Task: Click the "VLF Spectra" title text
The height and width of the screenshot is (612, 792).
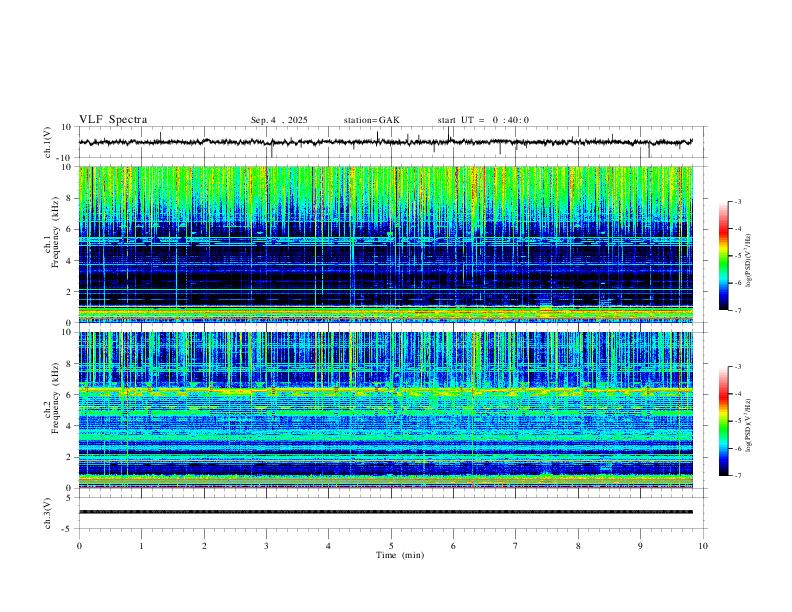Action: coord(113,120)
